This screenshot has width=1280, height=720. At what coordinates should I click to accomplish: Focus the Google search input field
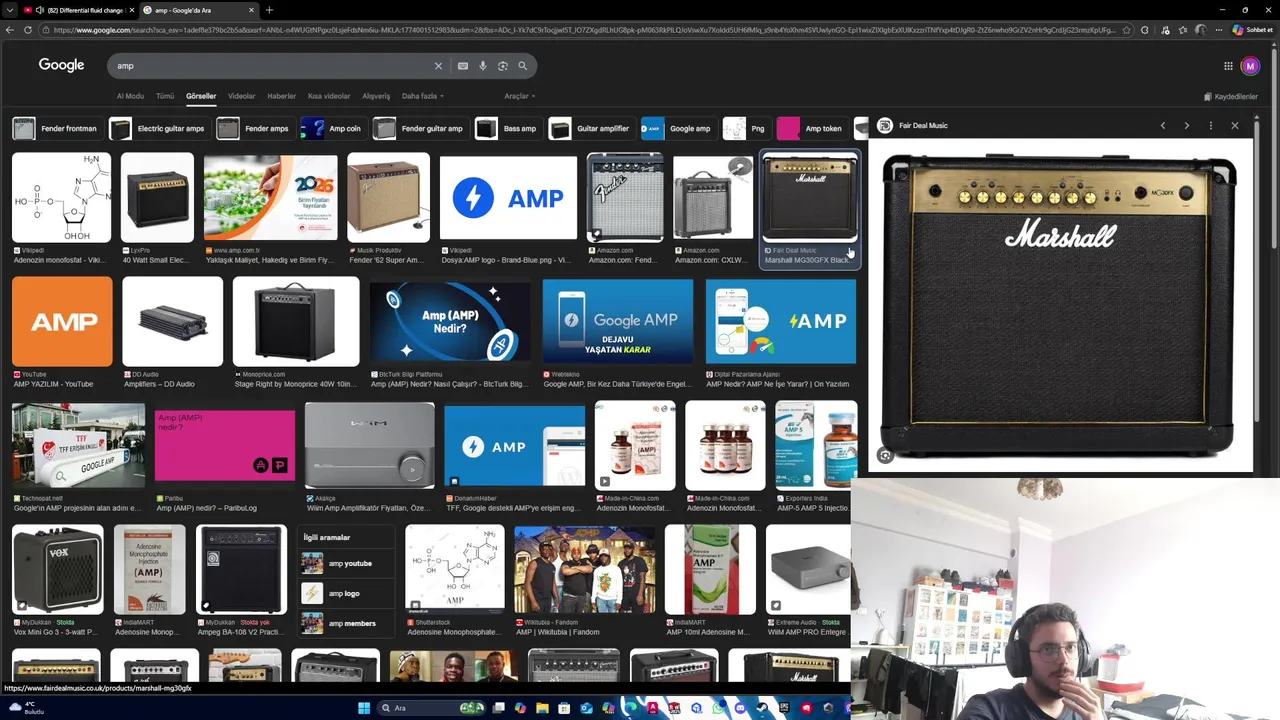[270, 66]
